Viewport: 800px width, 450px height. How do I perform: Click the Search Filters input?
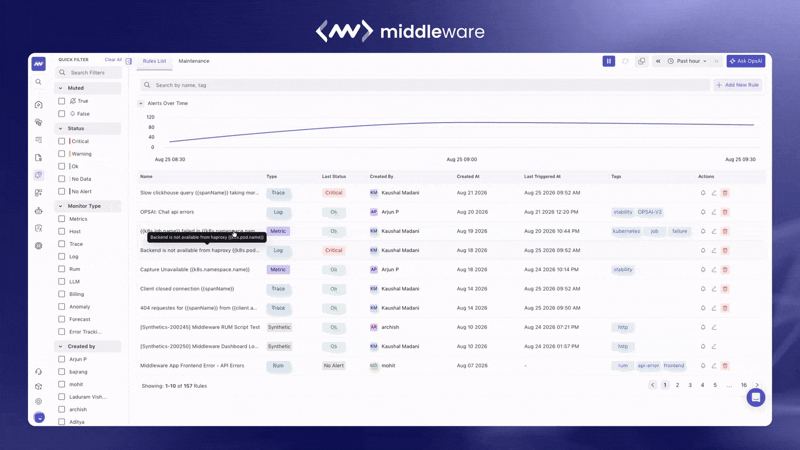(88, 72)
